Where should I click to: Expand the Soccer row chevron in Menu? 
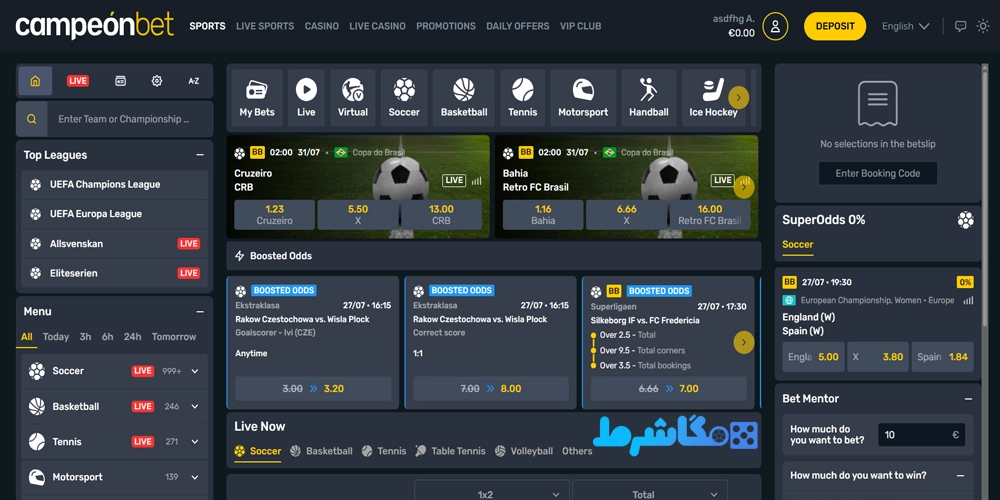(x=195, y=371)
